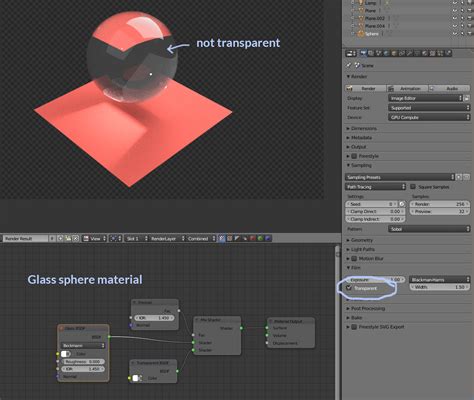This screenshot has height=400, width=474.
Task: Uncheck the Transparent film checkbox
Action: coord(349,288)
